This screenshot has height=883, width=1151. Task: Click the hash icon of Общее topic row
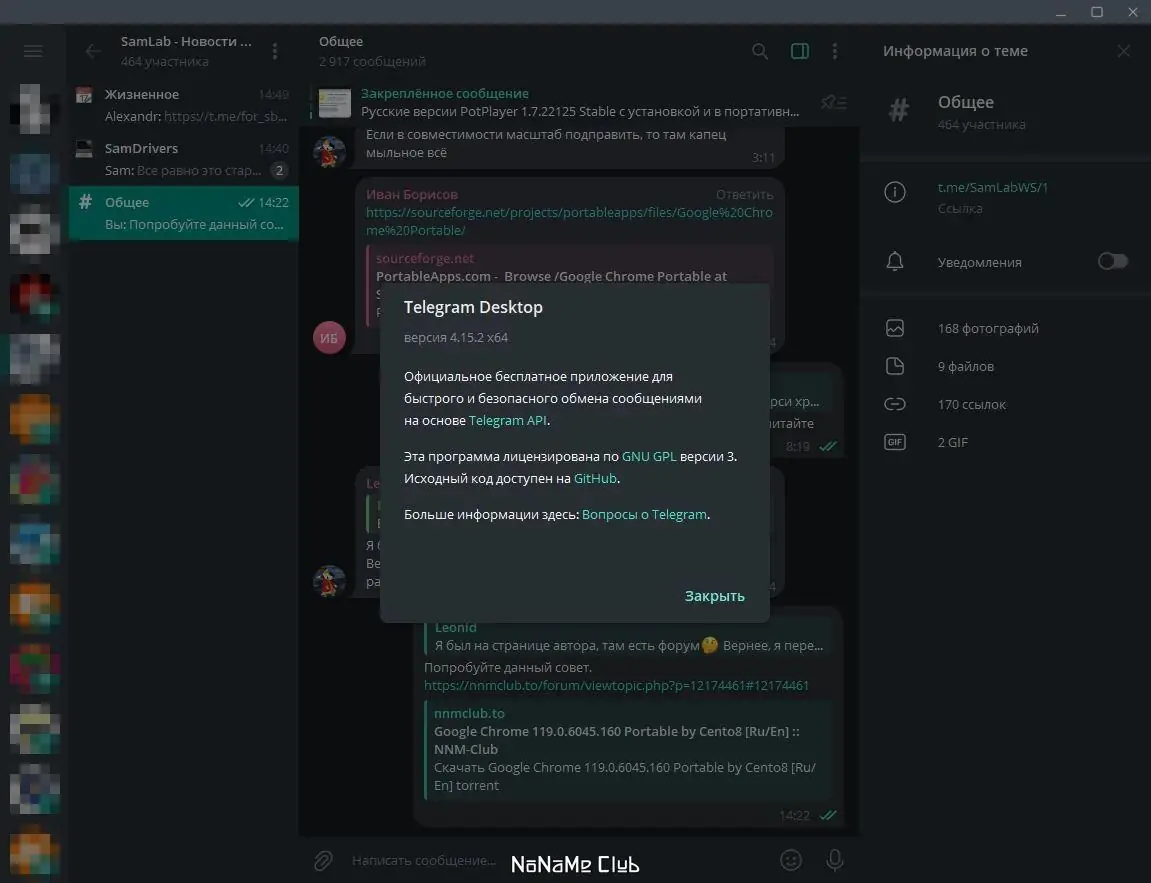[85, 201]
